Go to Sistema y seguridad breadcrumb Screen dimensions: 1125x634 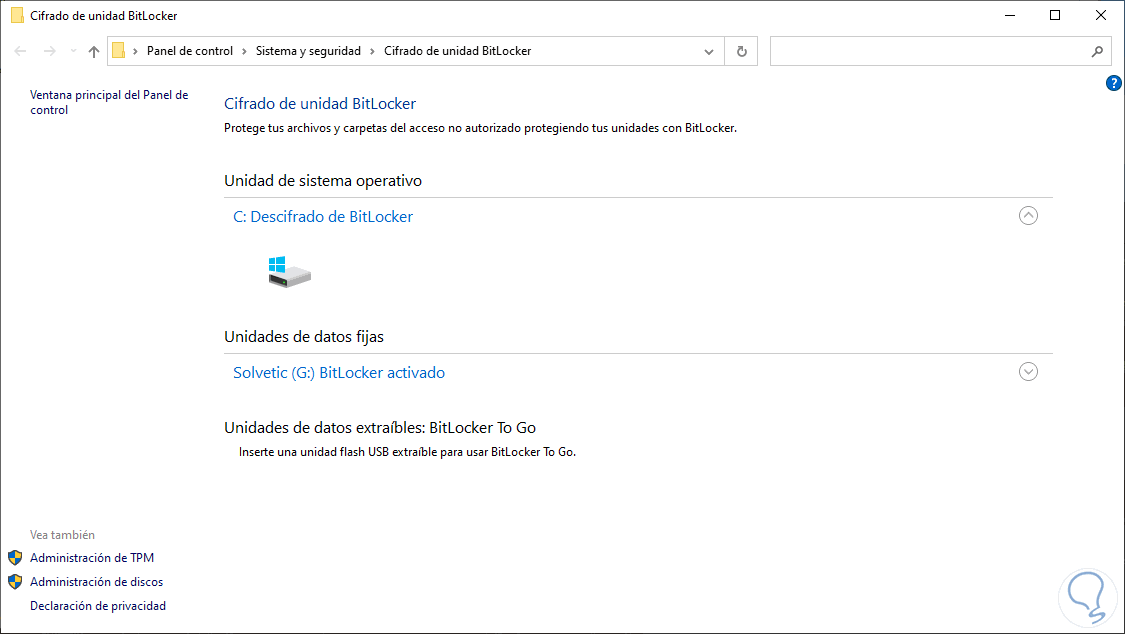(309, 51)
